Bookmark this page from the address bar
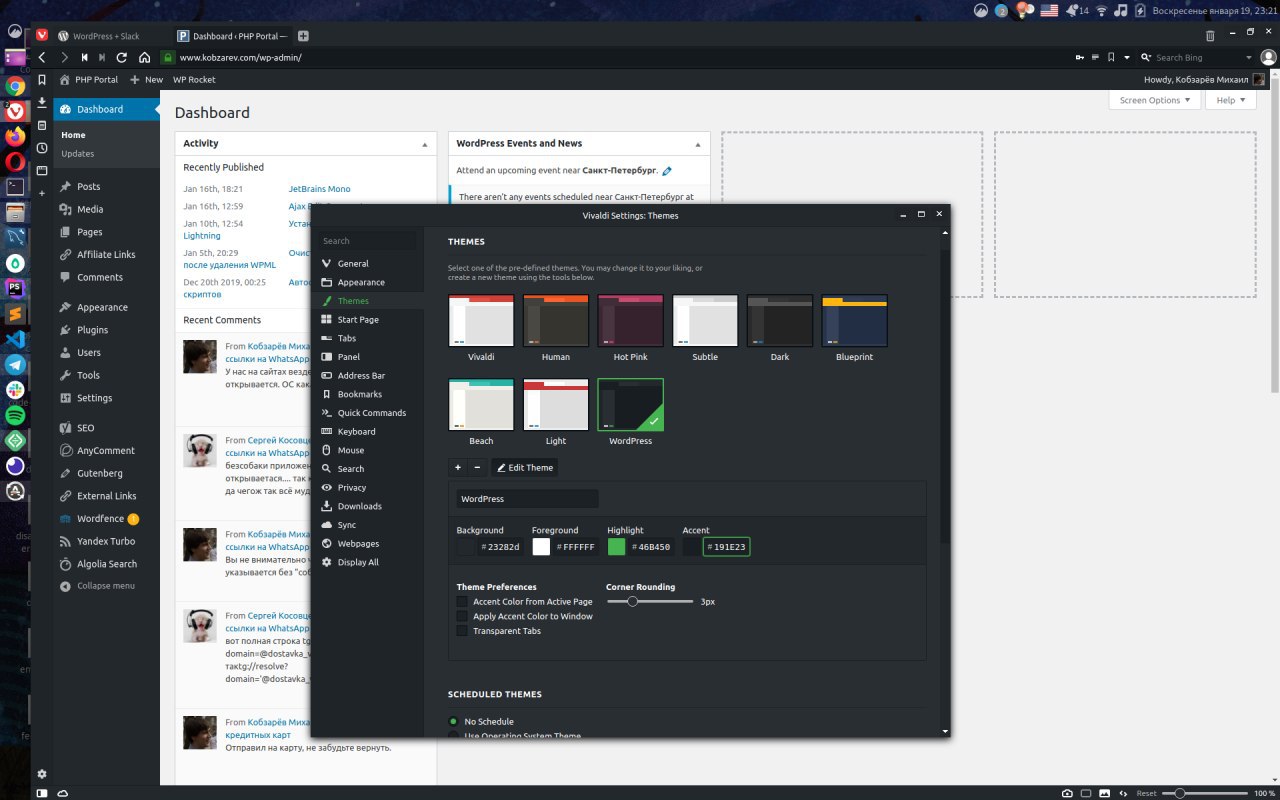1280x800 pixels. [1111, 58]
